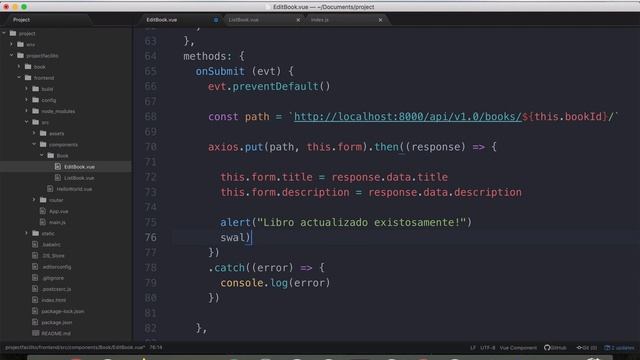This screenshot has width=640, height=360.
Task: Expand the book folder arrow
Action: 19,66
